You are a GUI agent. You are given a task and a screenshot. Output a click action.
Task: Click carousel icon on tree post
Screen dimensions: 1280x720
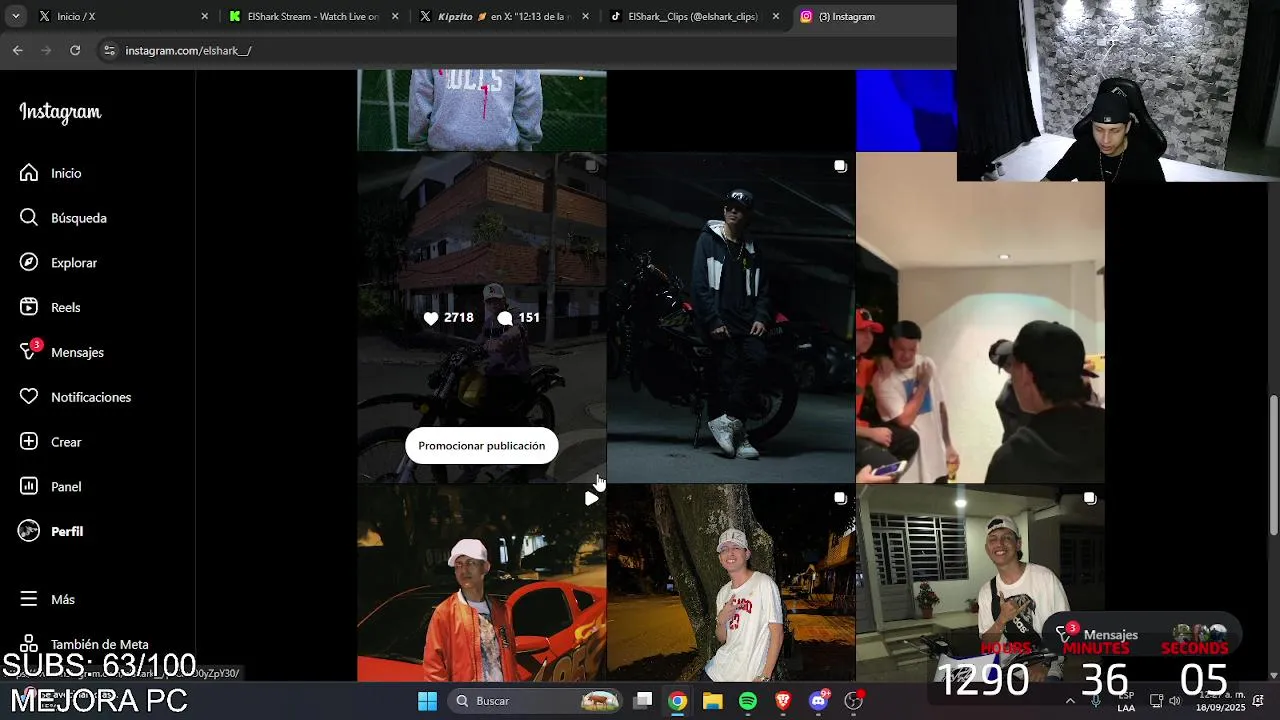pos(840,498)
